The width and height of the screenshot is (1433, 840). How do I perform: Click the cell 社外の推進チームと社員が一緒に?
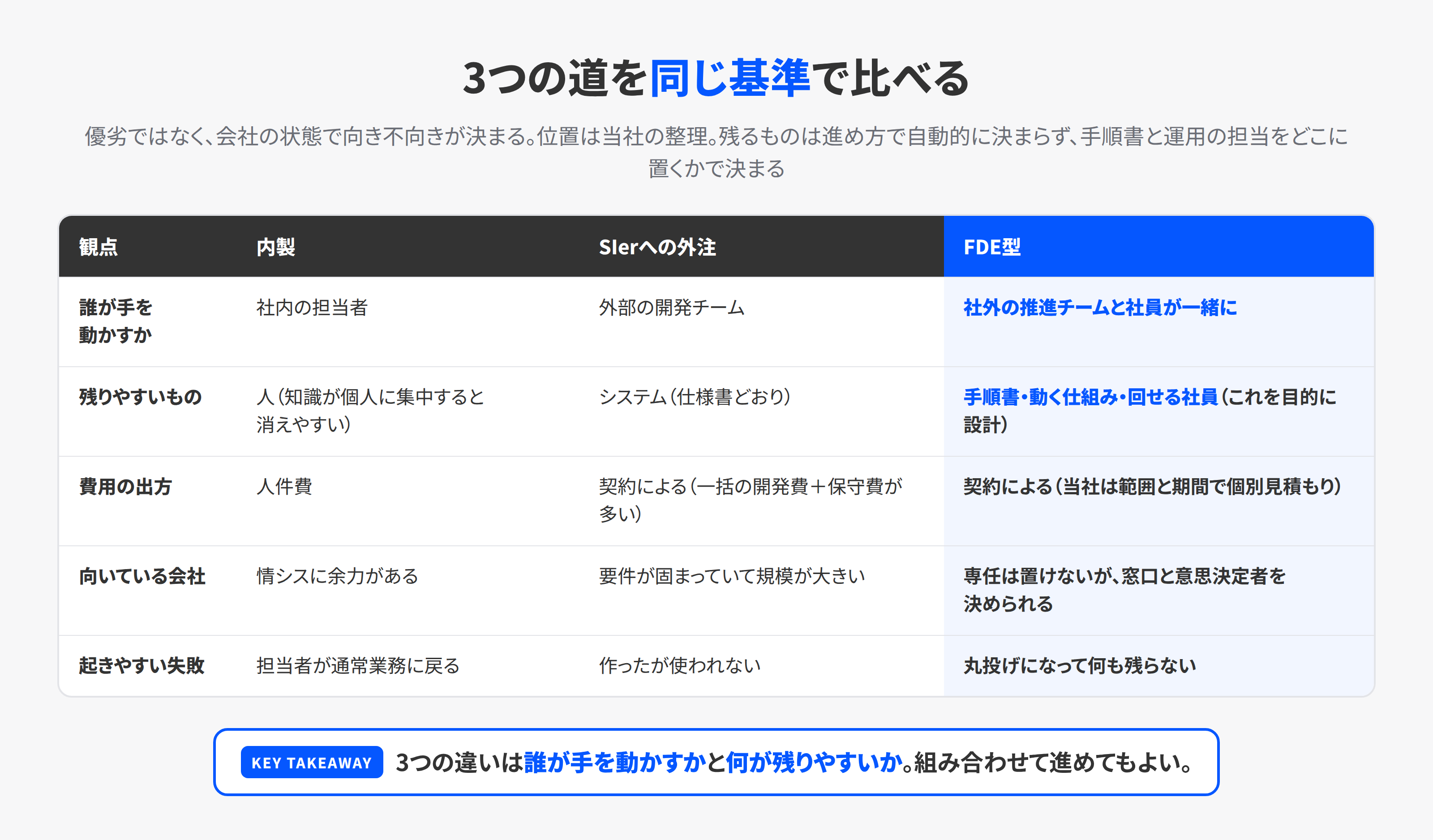[1100, 308]
